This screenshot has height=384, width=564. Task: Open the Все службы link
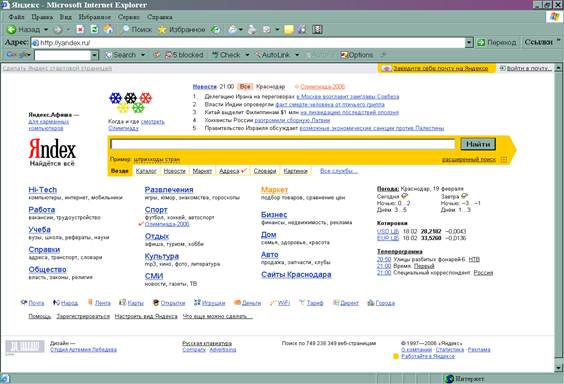[x=339, y=171]
